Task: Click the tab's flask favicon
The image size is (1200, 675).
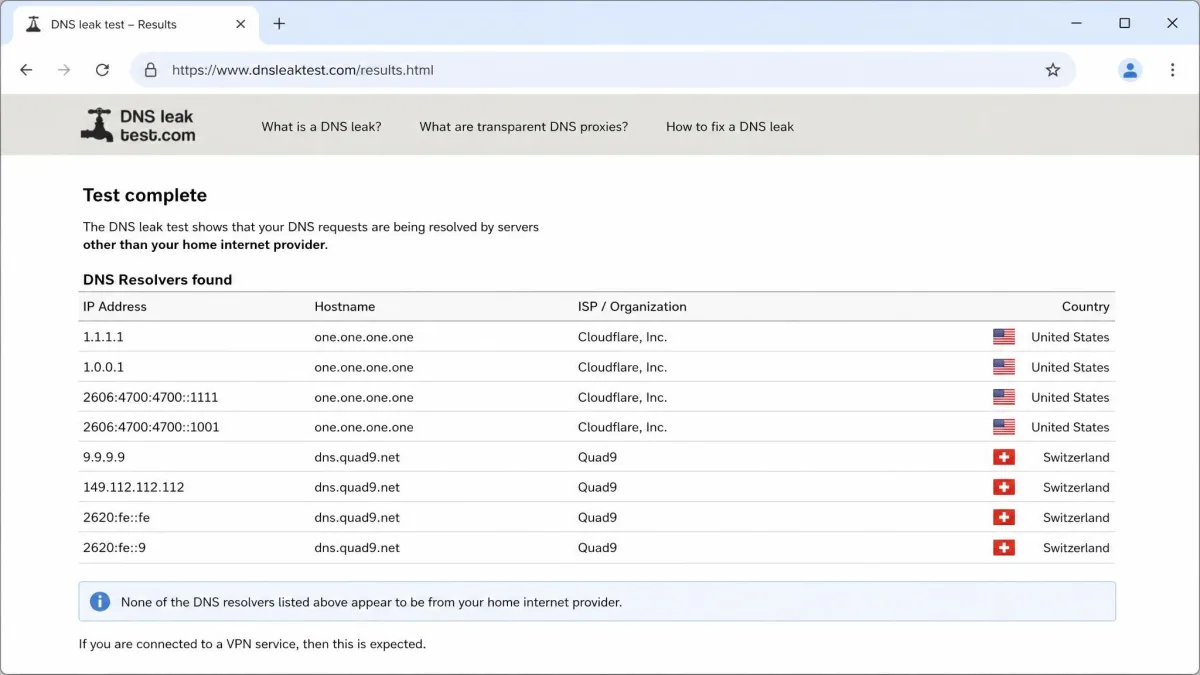Action: [33, 24]
